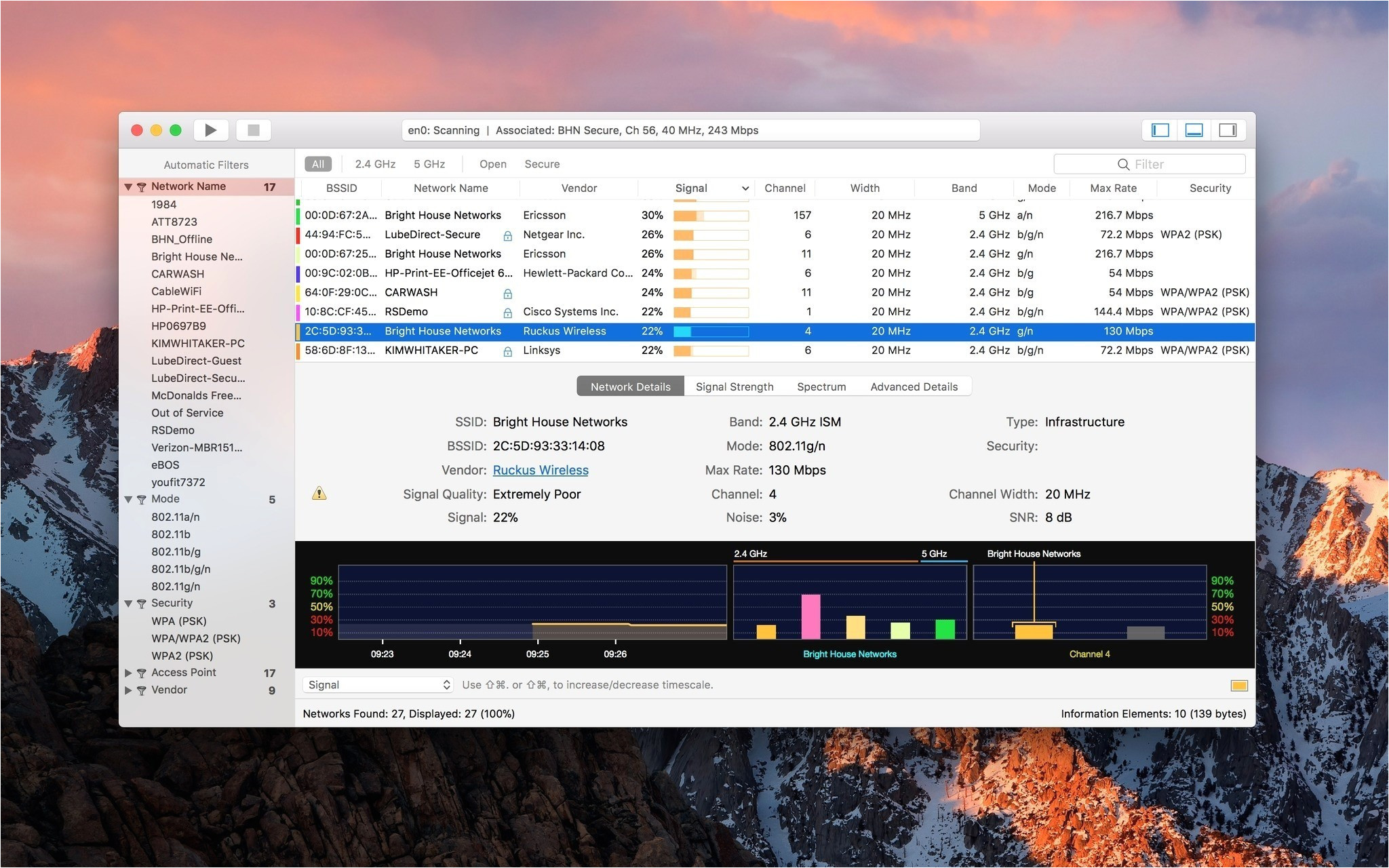1389x868 pixels.
Task: Click the split-center panel layout icon
Action: click(x=1193, y=131)
